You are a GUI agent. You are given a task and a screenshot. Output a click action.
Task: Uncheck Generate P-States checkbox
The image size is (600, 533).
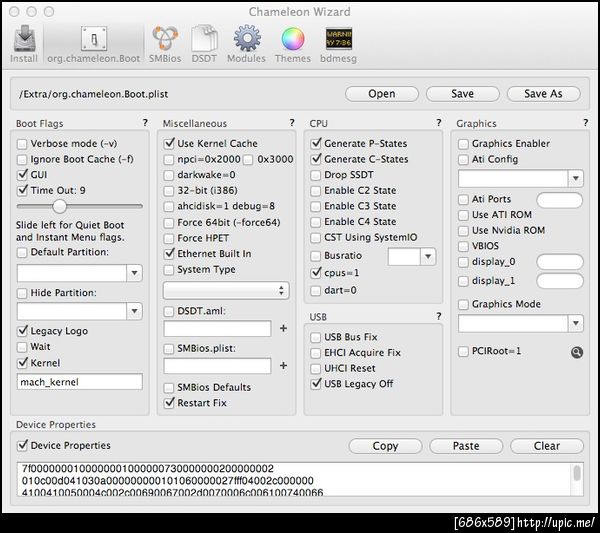click(316, 143)
